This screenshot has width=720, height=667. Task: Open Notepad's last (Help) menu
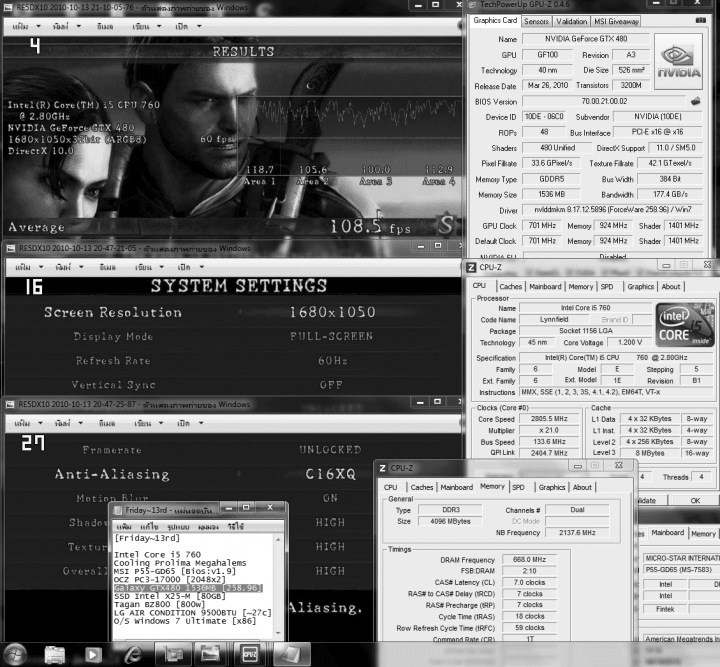[x=236, y=527]
